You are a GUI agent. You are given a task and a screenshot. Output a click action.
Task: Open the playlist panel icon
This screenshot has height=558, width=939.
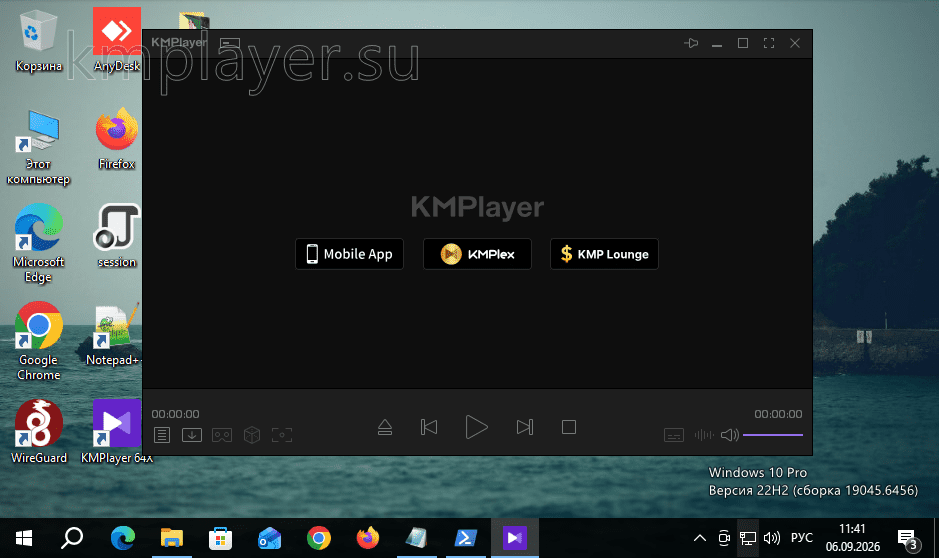click(162, 435)
